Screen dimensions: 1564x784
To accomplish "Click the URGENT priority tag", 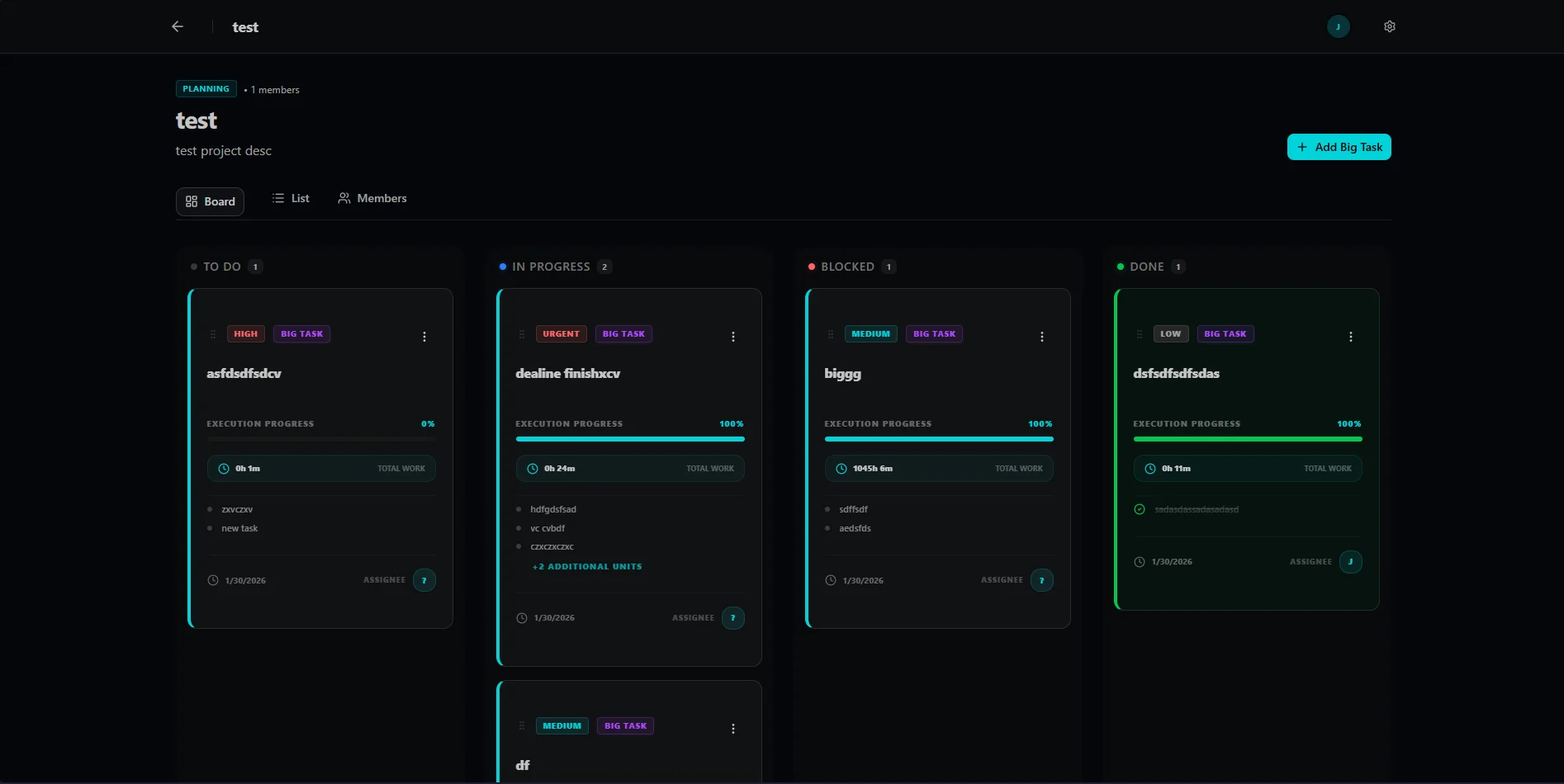I will [562, 334].
